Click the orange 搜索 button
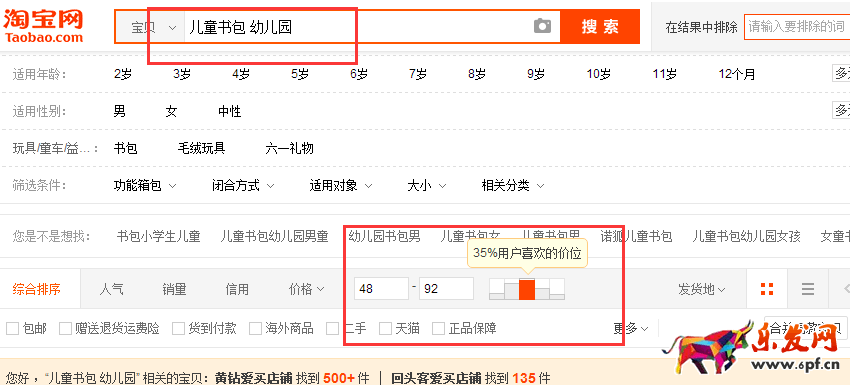The height and width of the screenshot is (385, 850). (x=600, y=26)
